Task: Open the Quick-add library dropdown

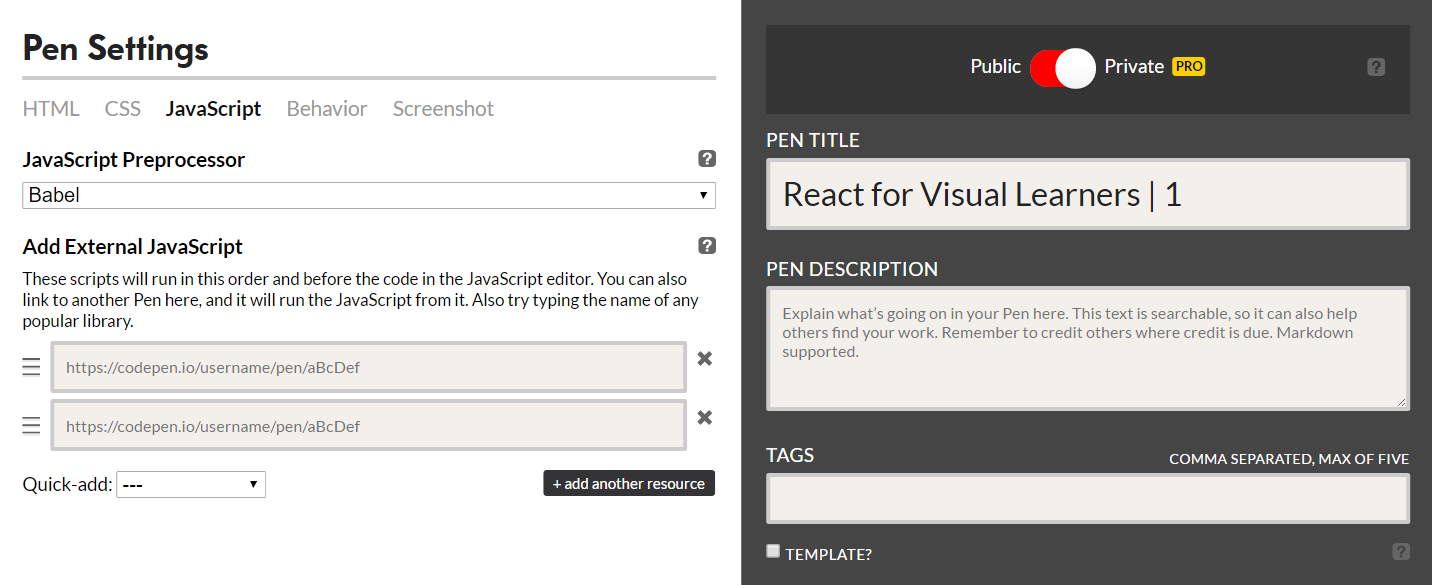Action: [x=191, y=485]
